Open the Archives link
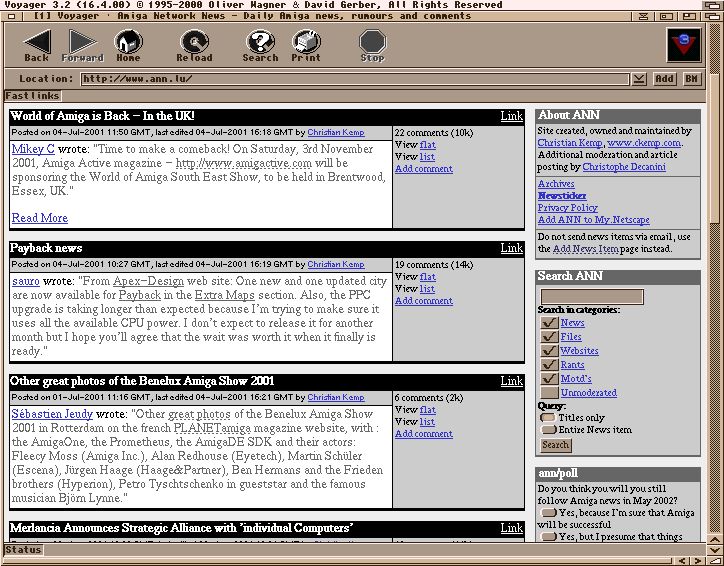The image size is (724, 566). coord(556,183)
